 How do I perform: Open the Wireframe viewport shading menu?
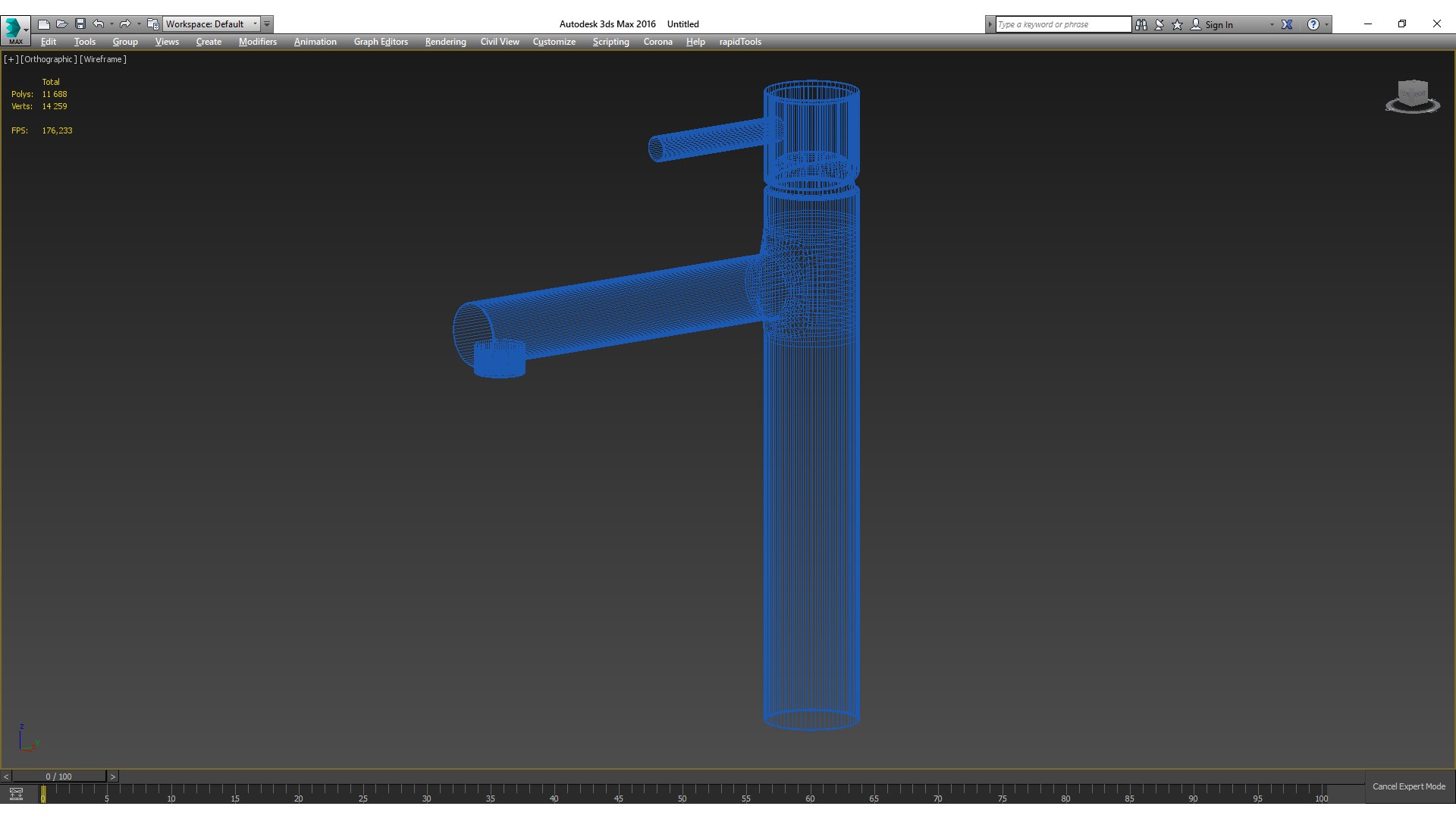103,59
